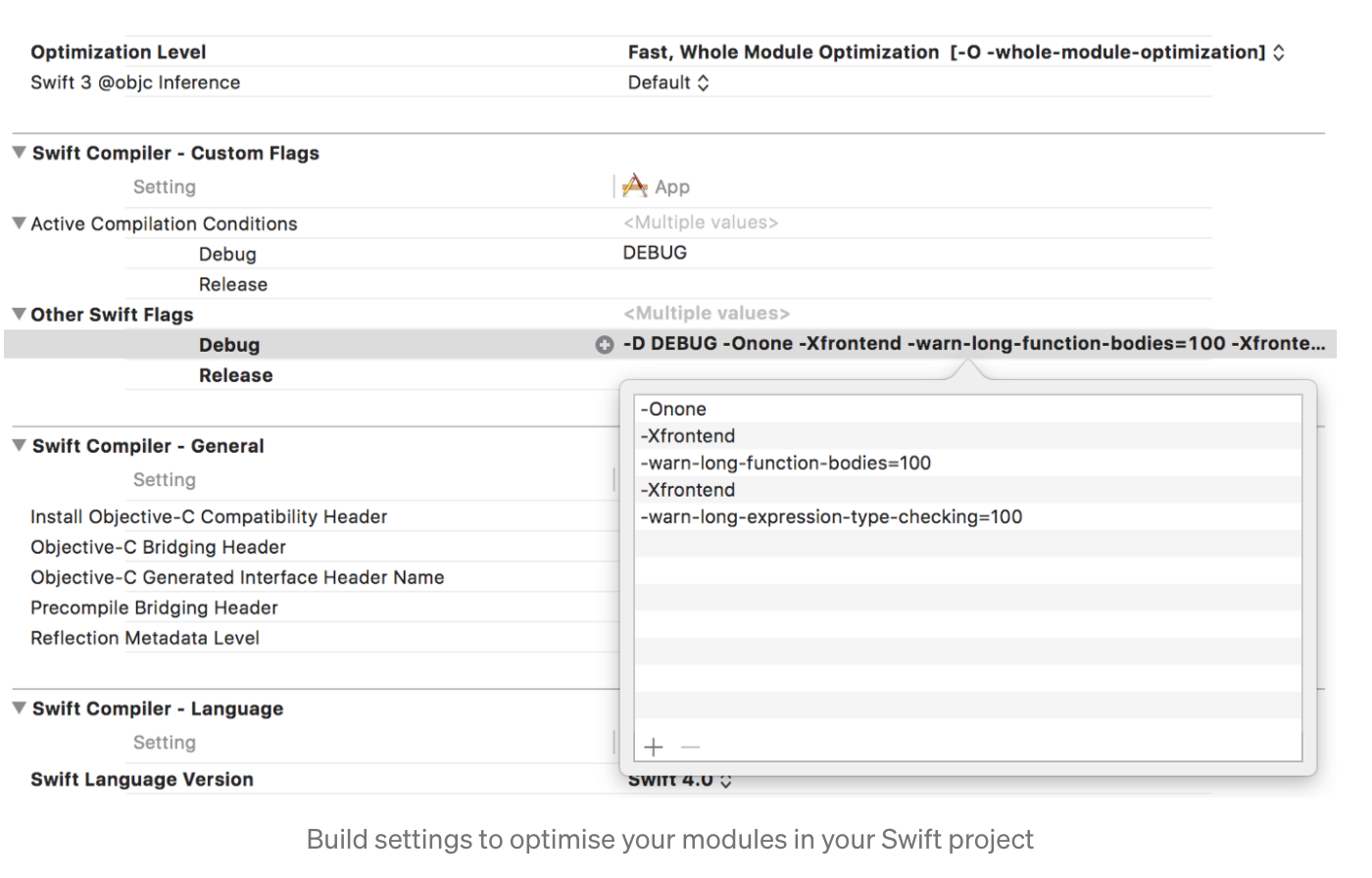1372x878 pixels.
Task: Collapse the Swift Compiler - Custom Flags section
Action: 17,152
